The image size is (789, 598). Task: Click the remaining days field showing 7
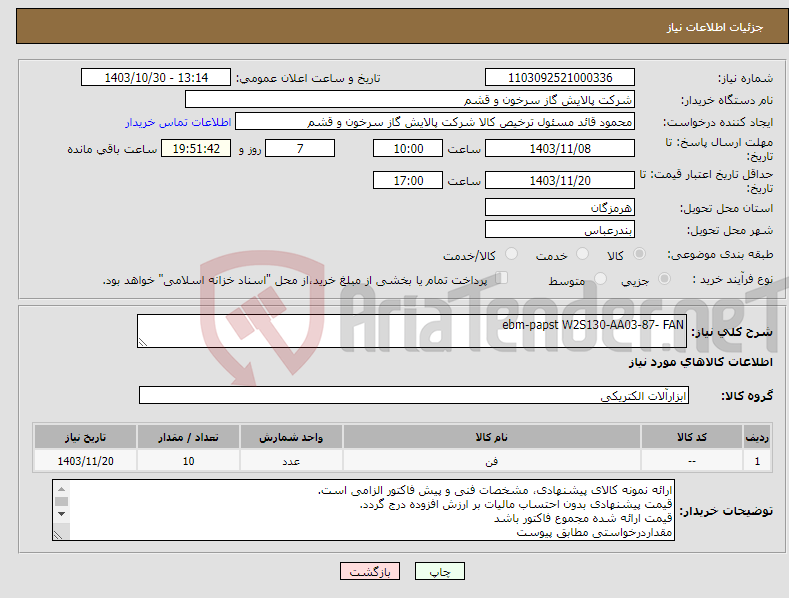click(x=300, y=148)
